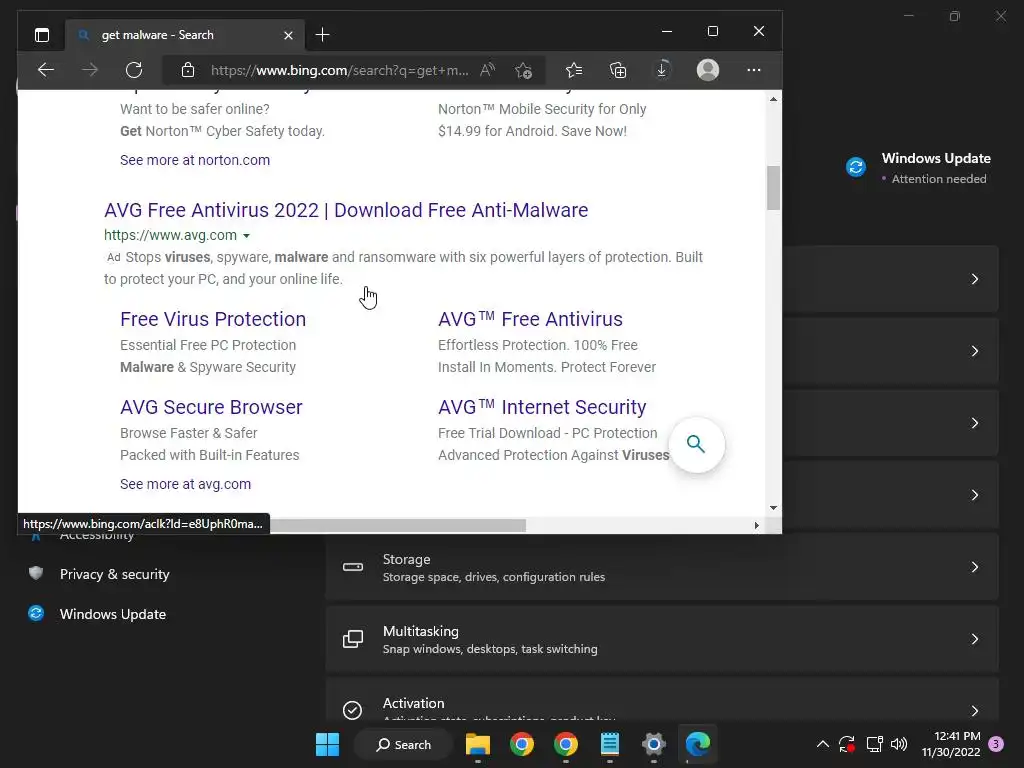Open the network tray icon
The width and height of the screenshot is (1024, 768).
(874, 744)
